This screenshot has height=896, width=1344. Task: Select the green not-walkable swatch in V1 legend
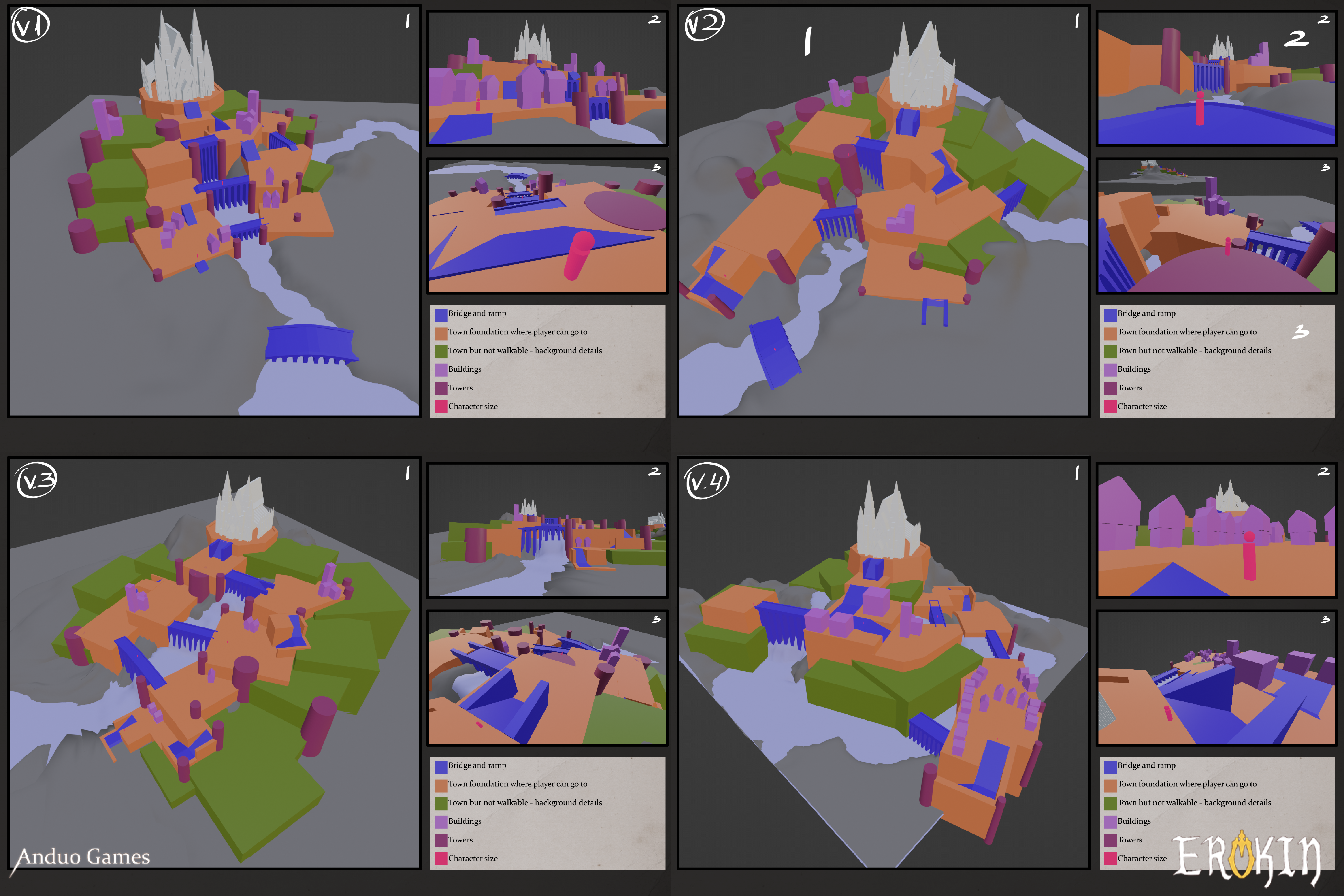tap(441, 352)
